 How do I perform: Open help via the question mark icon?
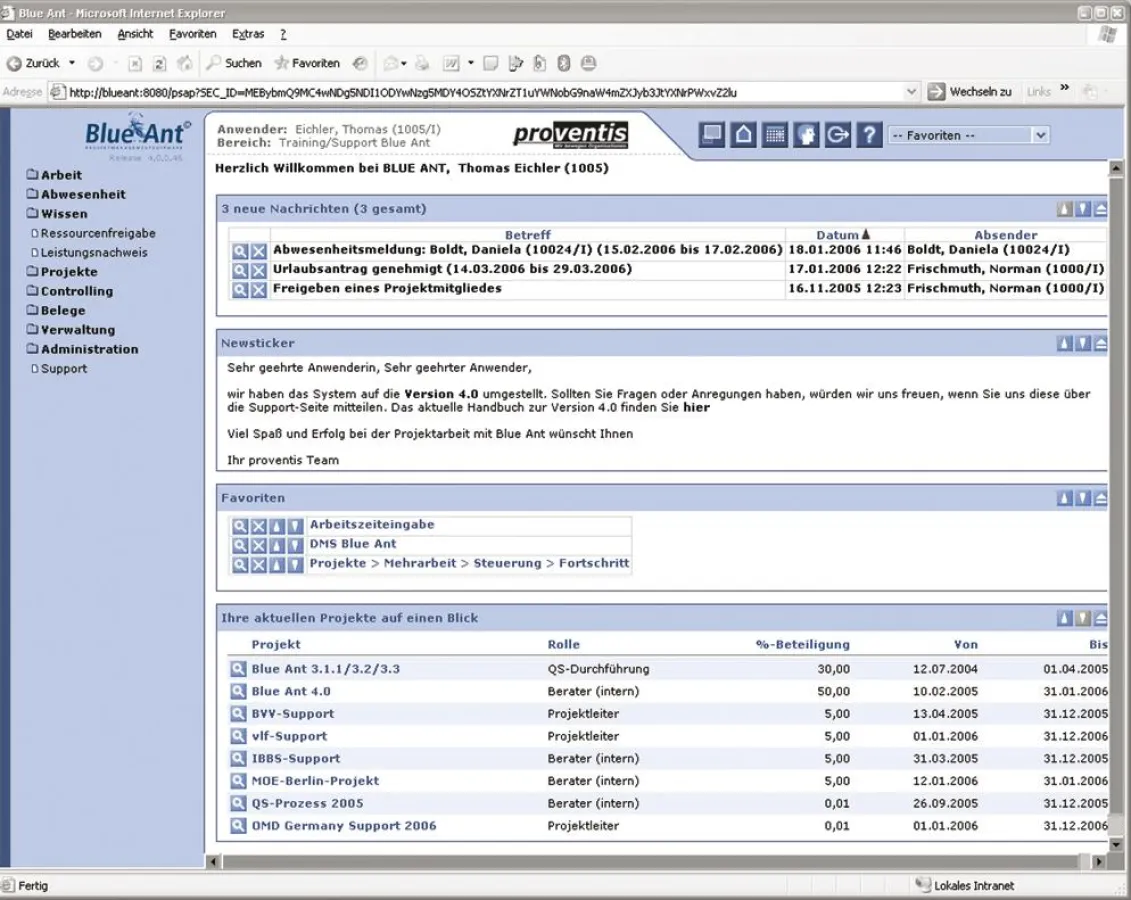[869, 135]
